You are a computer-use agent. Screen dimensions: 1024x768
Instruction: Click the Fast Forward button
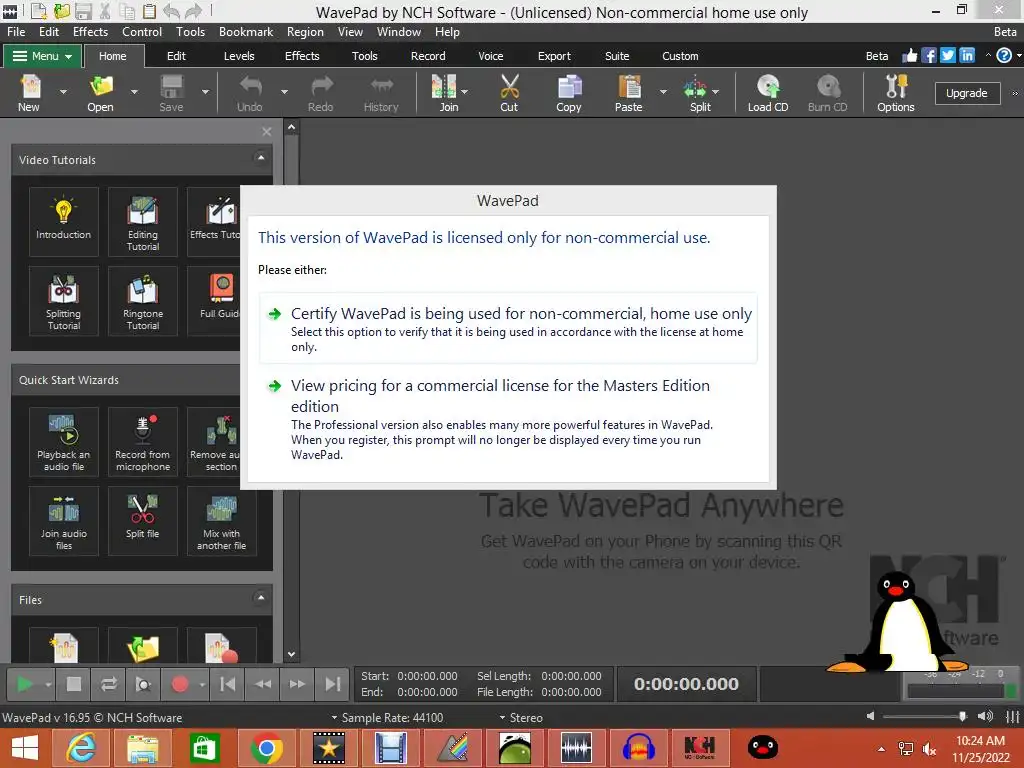tap(297, 684)
